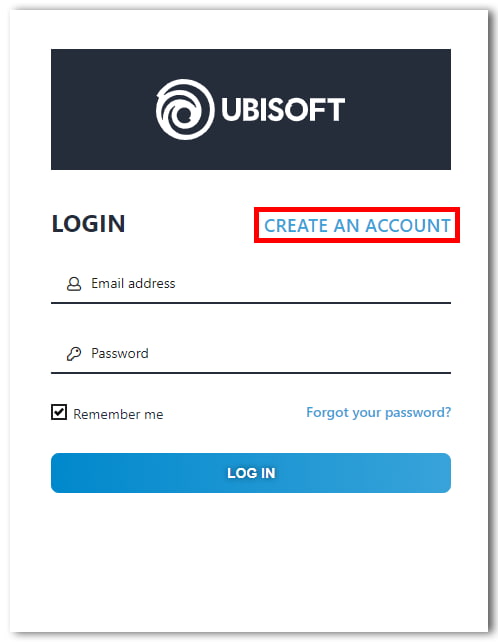The height and width of the screenshot is (642, 498).
Task: Click the Ubisoft swirl logo icon
Action: (185, 109)
